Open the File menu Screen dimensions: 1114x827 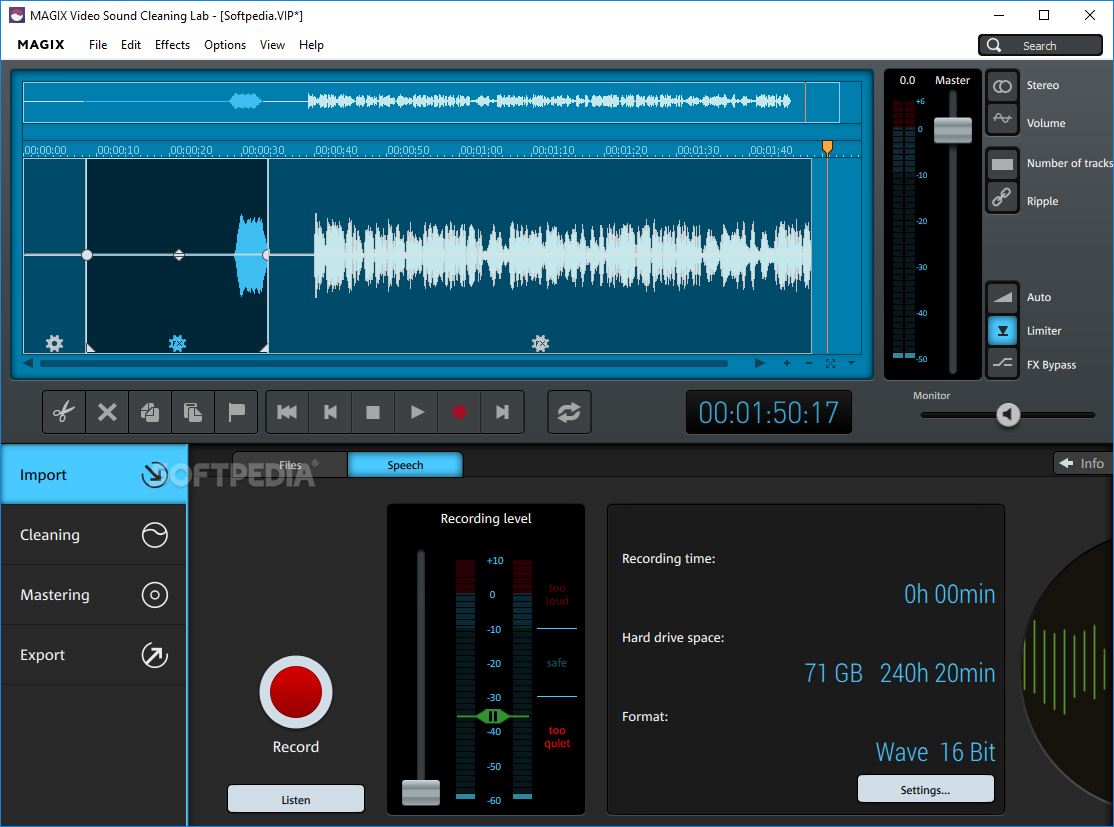click(98, 45)
